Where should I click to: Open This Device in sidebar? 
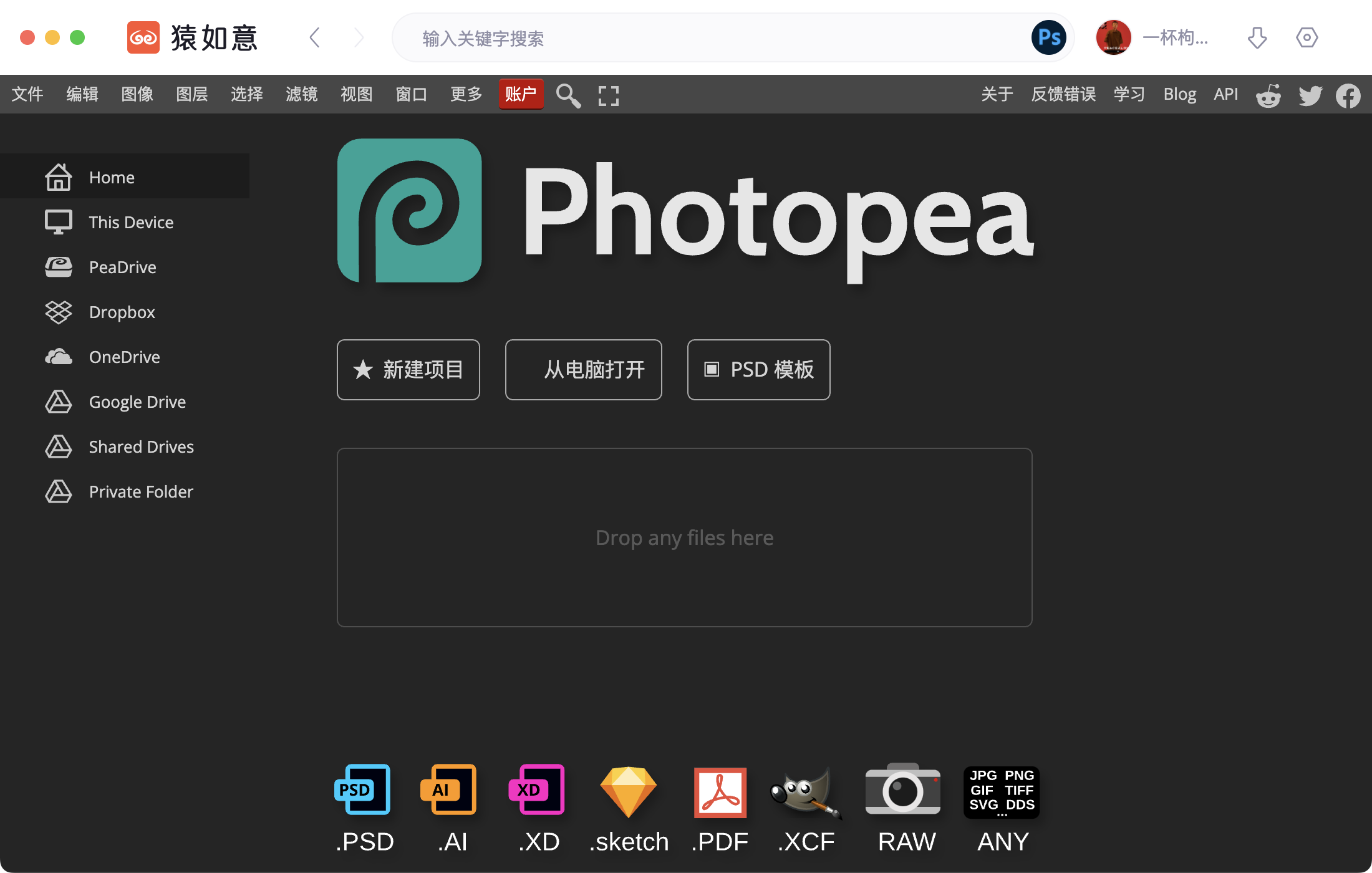click(x=125, y=222)
